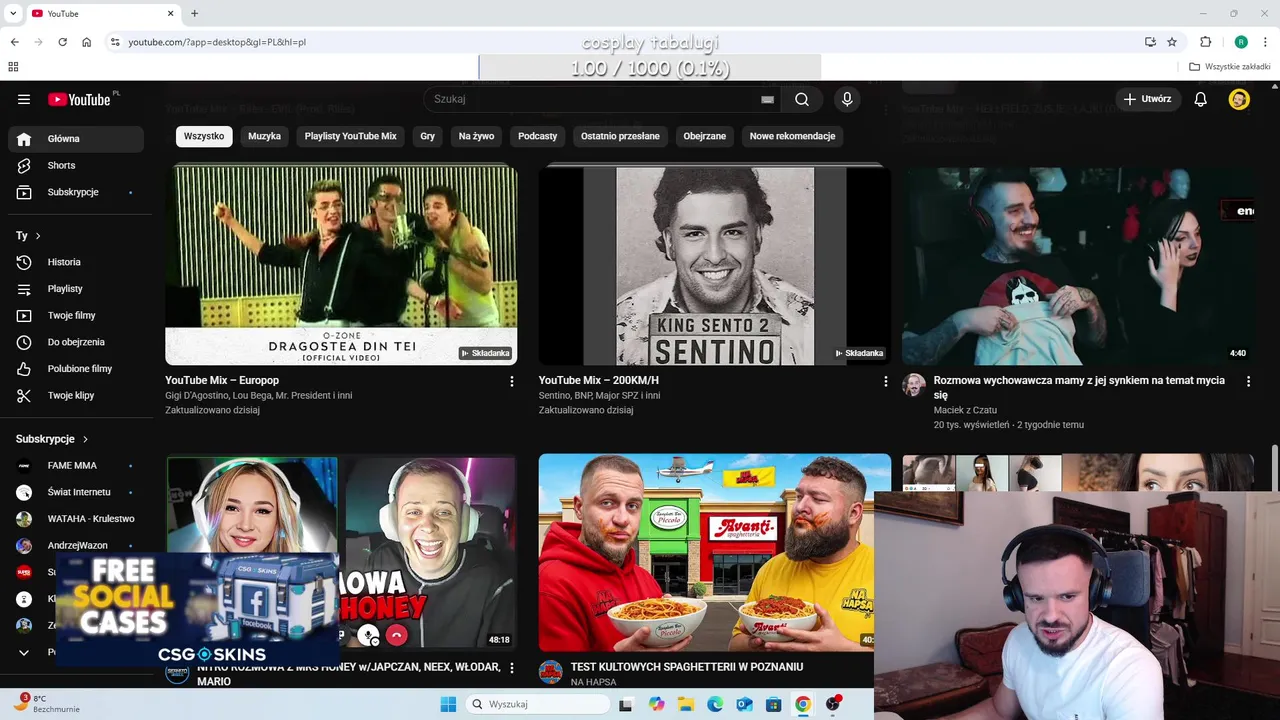Open options for NITRO ROZMOWA video
Viewport: 1280px width, 720px height.
coord(512,667)
